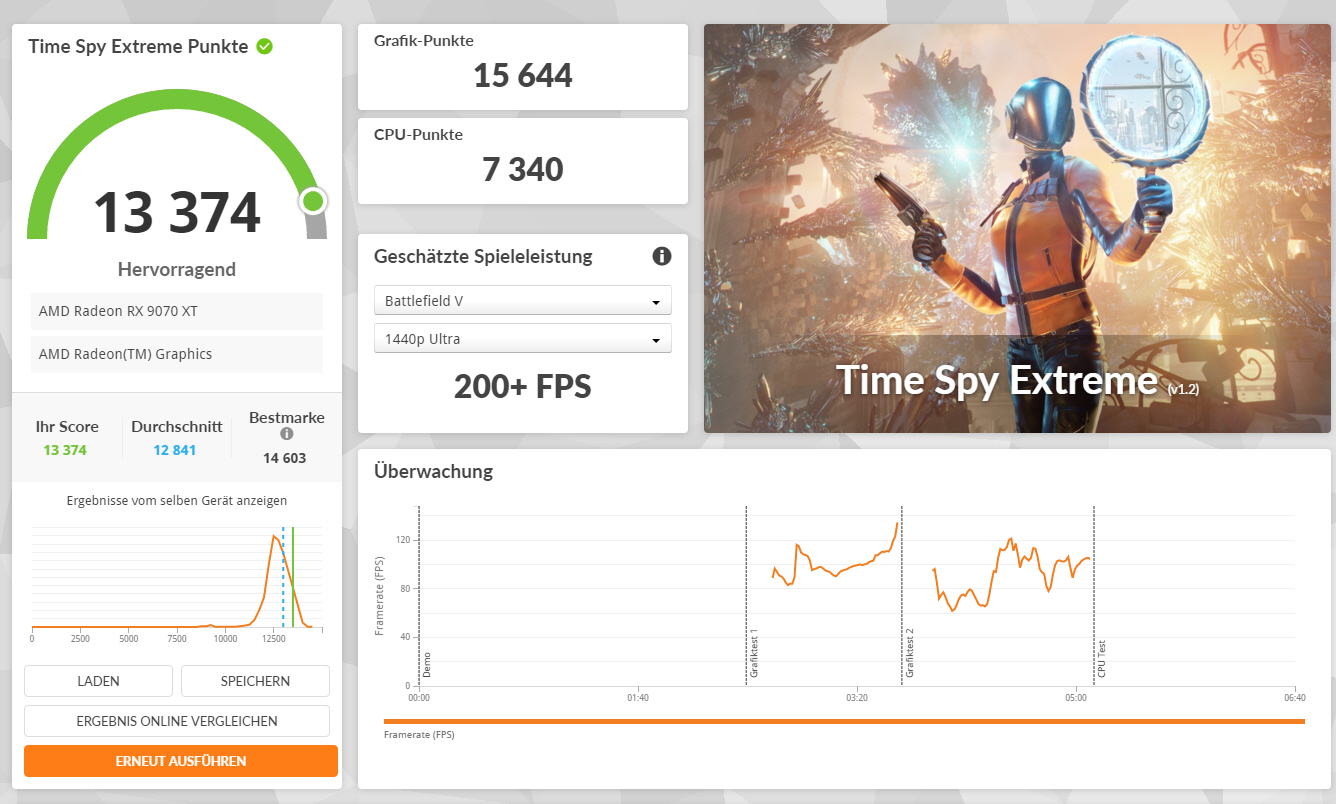Select AMD Radeon RX 9070 XT entry
The image size is (1336, 804).
[x=177, y=311]
